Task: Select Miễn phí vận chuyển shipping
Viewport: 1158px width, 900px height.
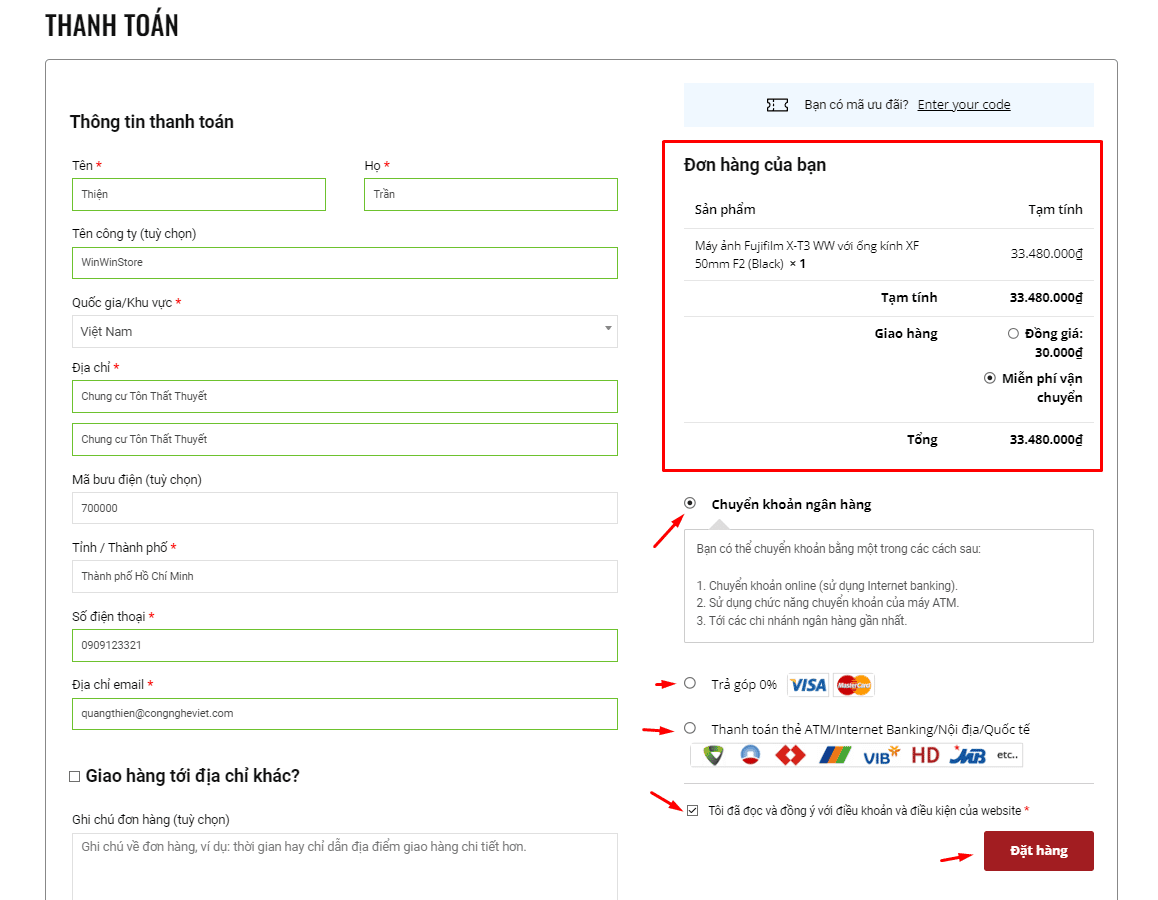Action: click(990, 378)
